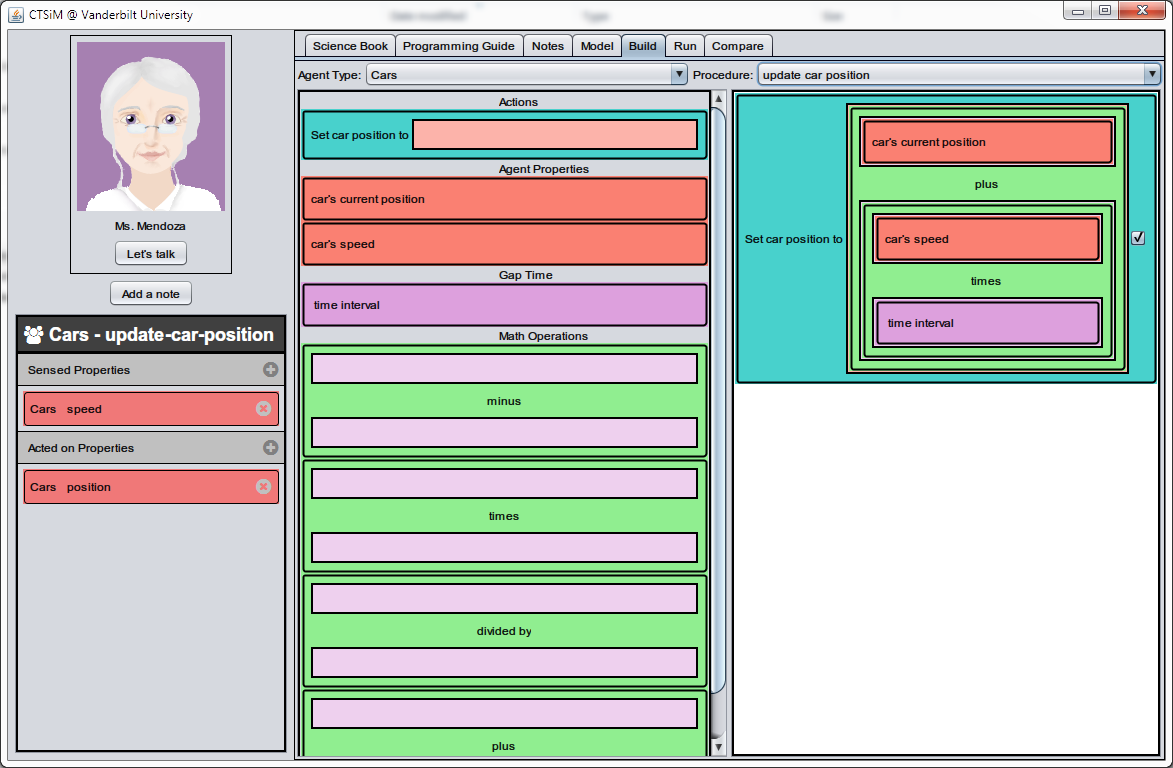Open the Science Book tab
The width and height of the screenshot is (1173, 768).
(349, 45)
